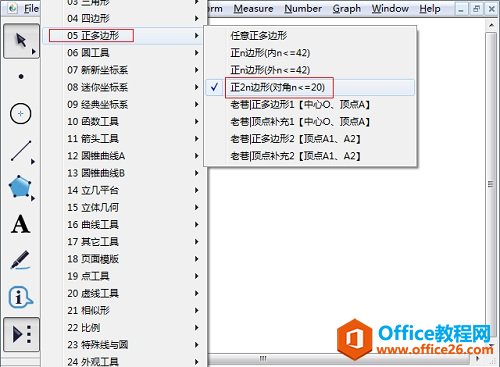Toggle checked 正2n边形(对角n<=20) tool
This screenshot has height=367, width=500.
coord(310,87)
